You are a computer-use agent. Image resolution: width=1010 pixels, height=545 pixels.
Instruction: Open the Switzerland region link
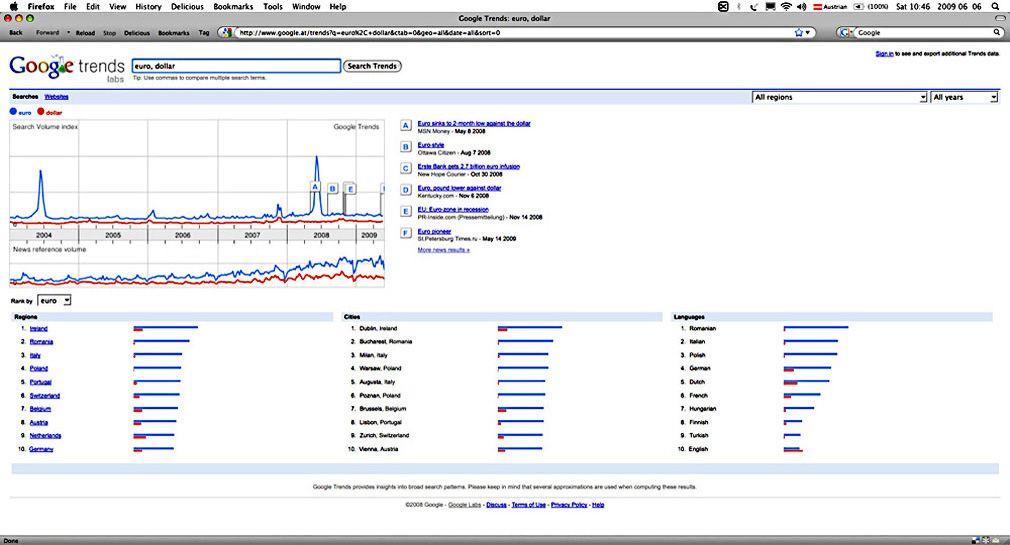[x=44, y=396]
